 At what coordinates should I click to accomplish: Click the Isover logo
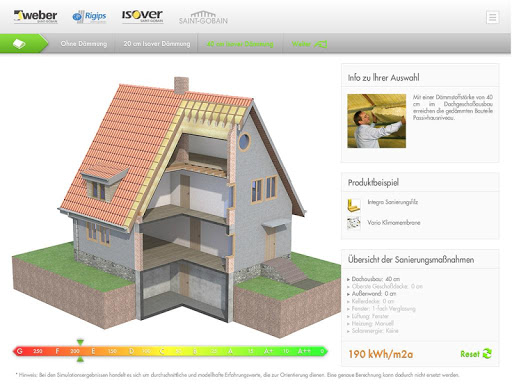(142, 16)
